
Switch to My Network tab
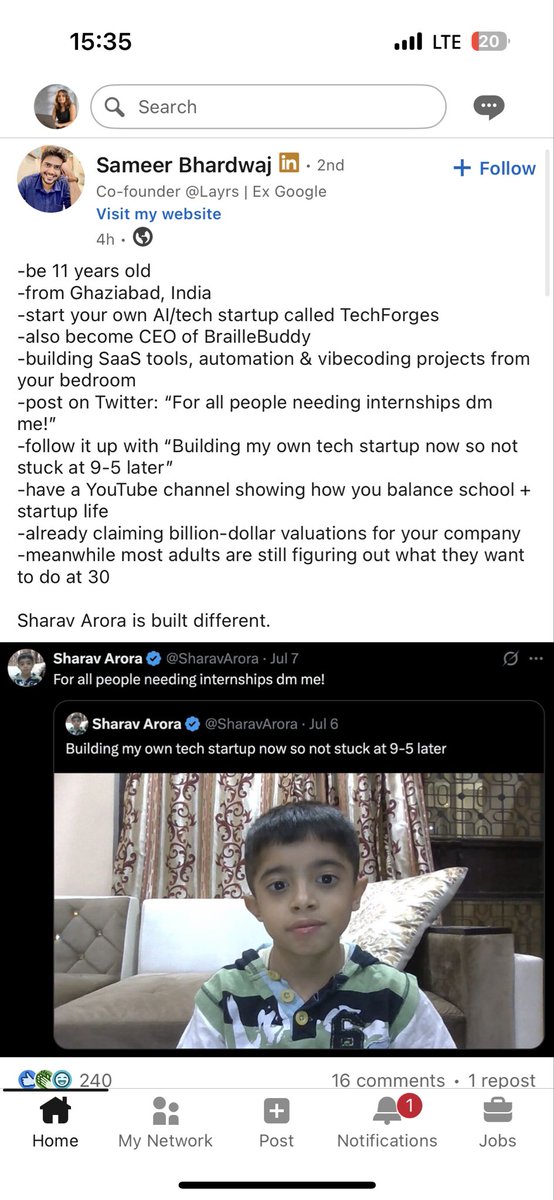(165, 1123)
